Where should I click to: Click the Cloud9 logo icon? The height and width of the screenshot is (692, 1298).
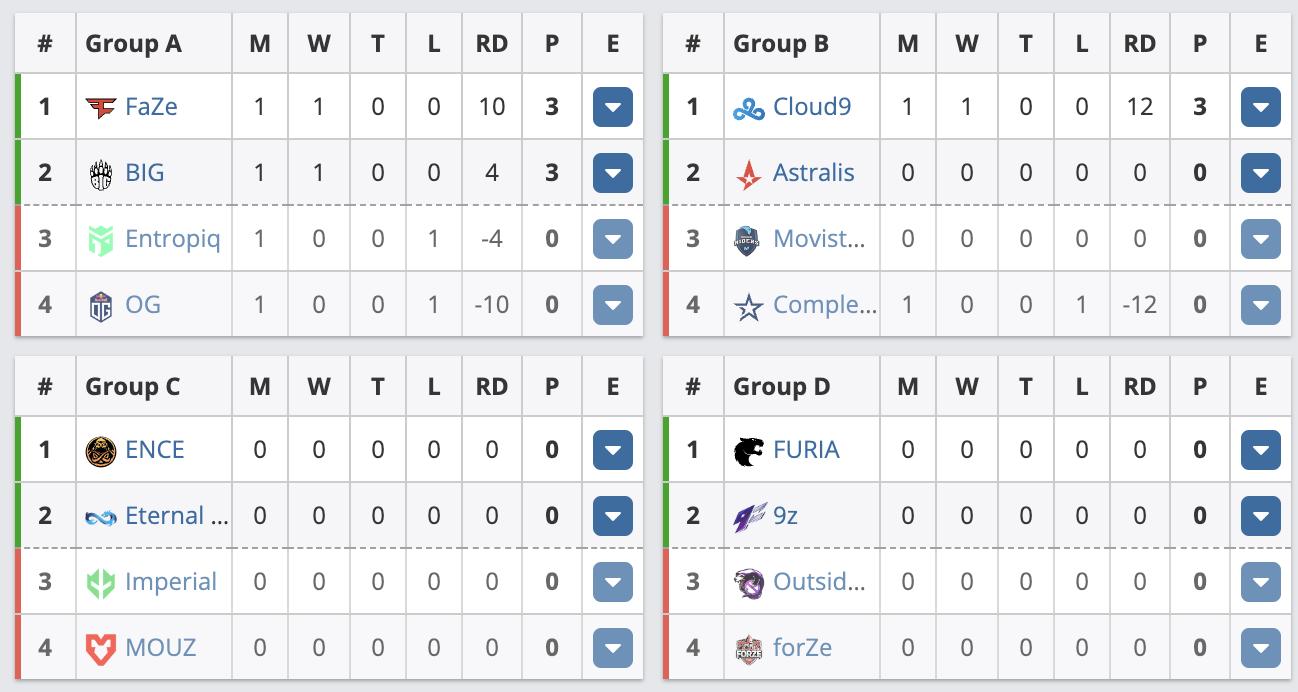[749, 107]
